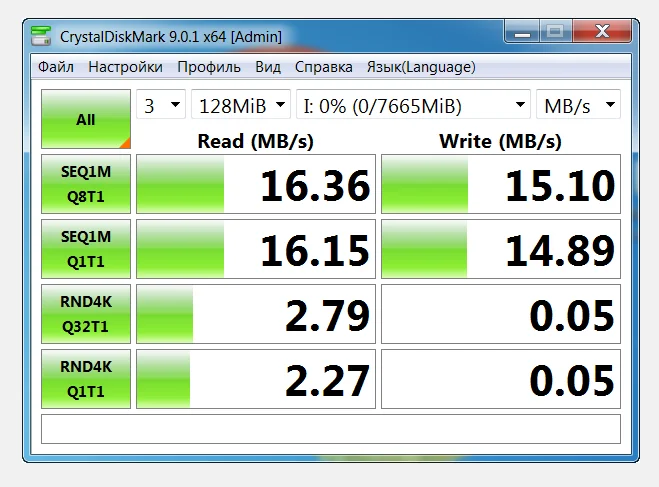Open the Справка menu

(324, 67)
